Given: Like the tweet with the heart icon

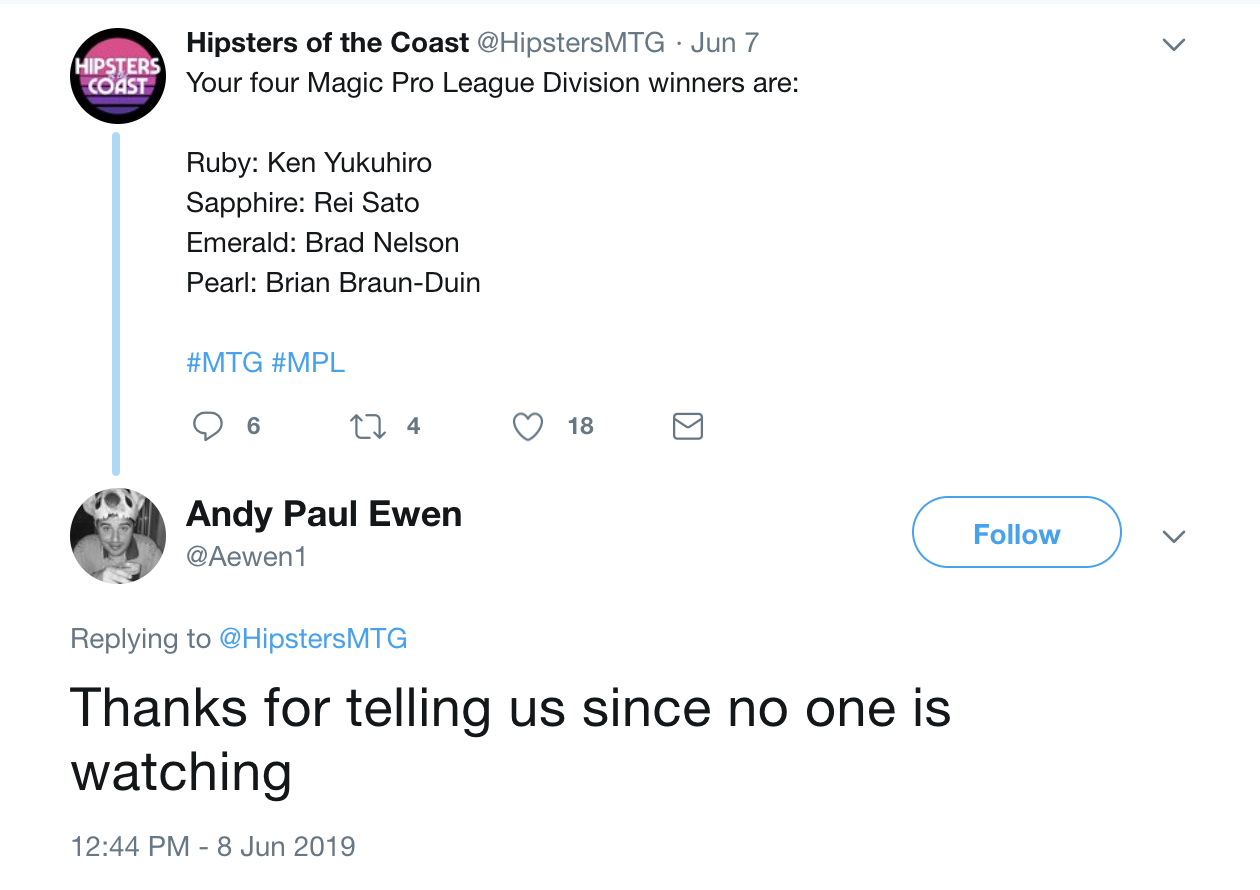Looking at the screenshot, I should (527, 427).
